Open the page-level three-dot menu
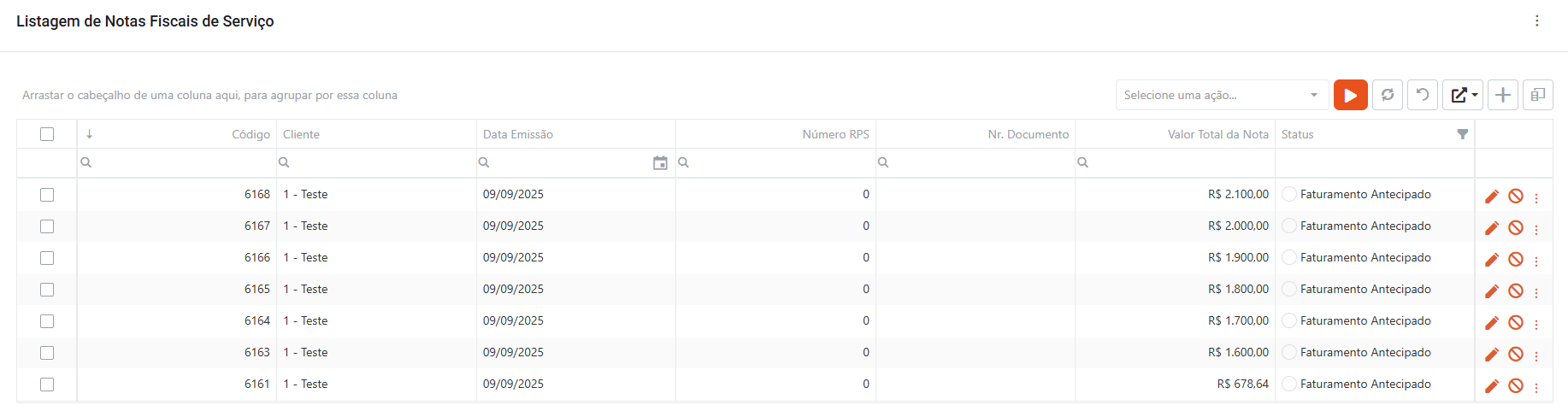The image size is (1568, 411). (1536, 21)
